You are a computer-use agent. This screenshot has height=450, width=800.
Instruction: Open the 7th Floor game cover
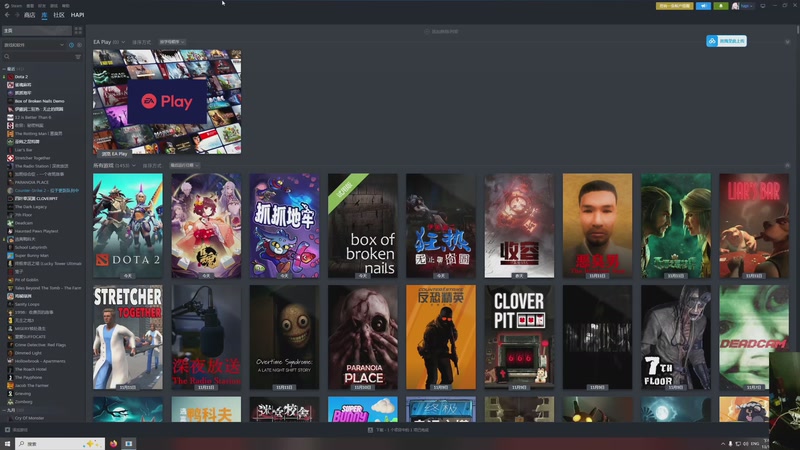(x=676, y=337)
